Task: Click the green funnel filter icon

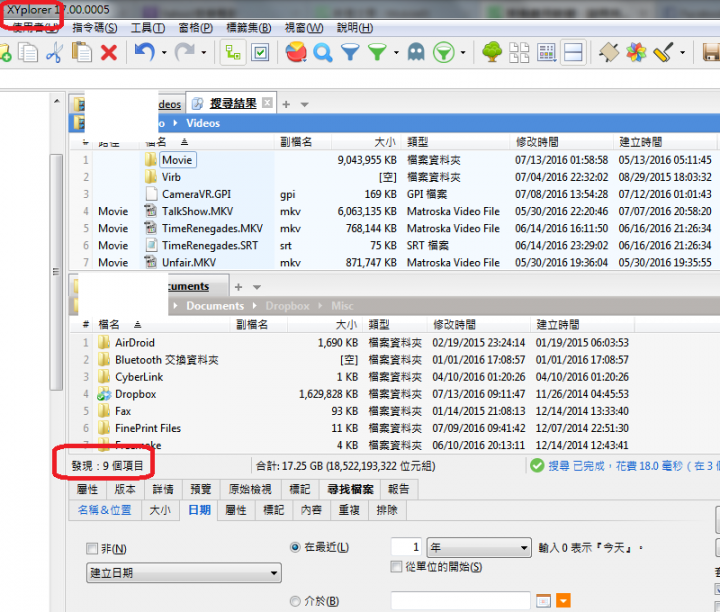Action: (x=377, y=52)
